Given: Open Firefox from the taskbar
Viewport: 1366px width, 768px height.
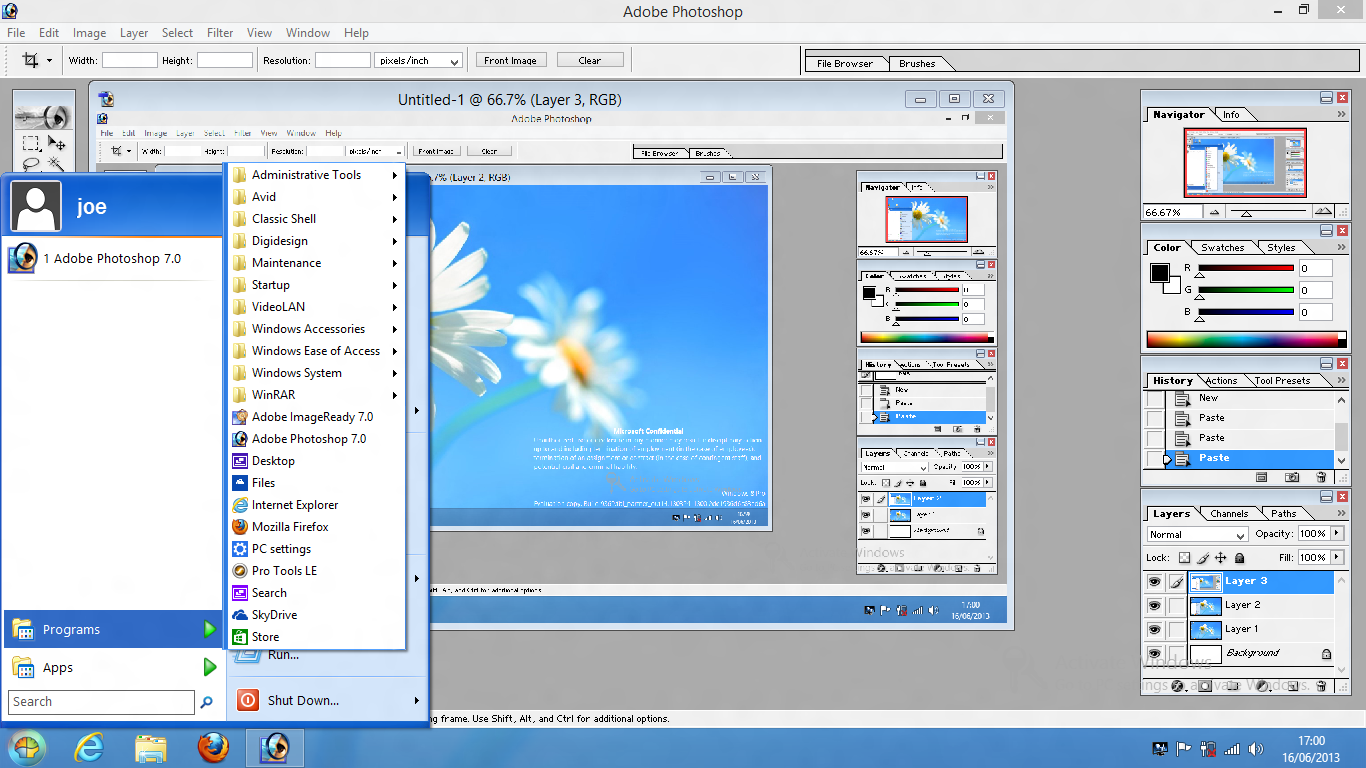Looking at the screenshot, I should pos(213,747).
